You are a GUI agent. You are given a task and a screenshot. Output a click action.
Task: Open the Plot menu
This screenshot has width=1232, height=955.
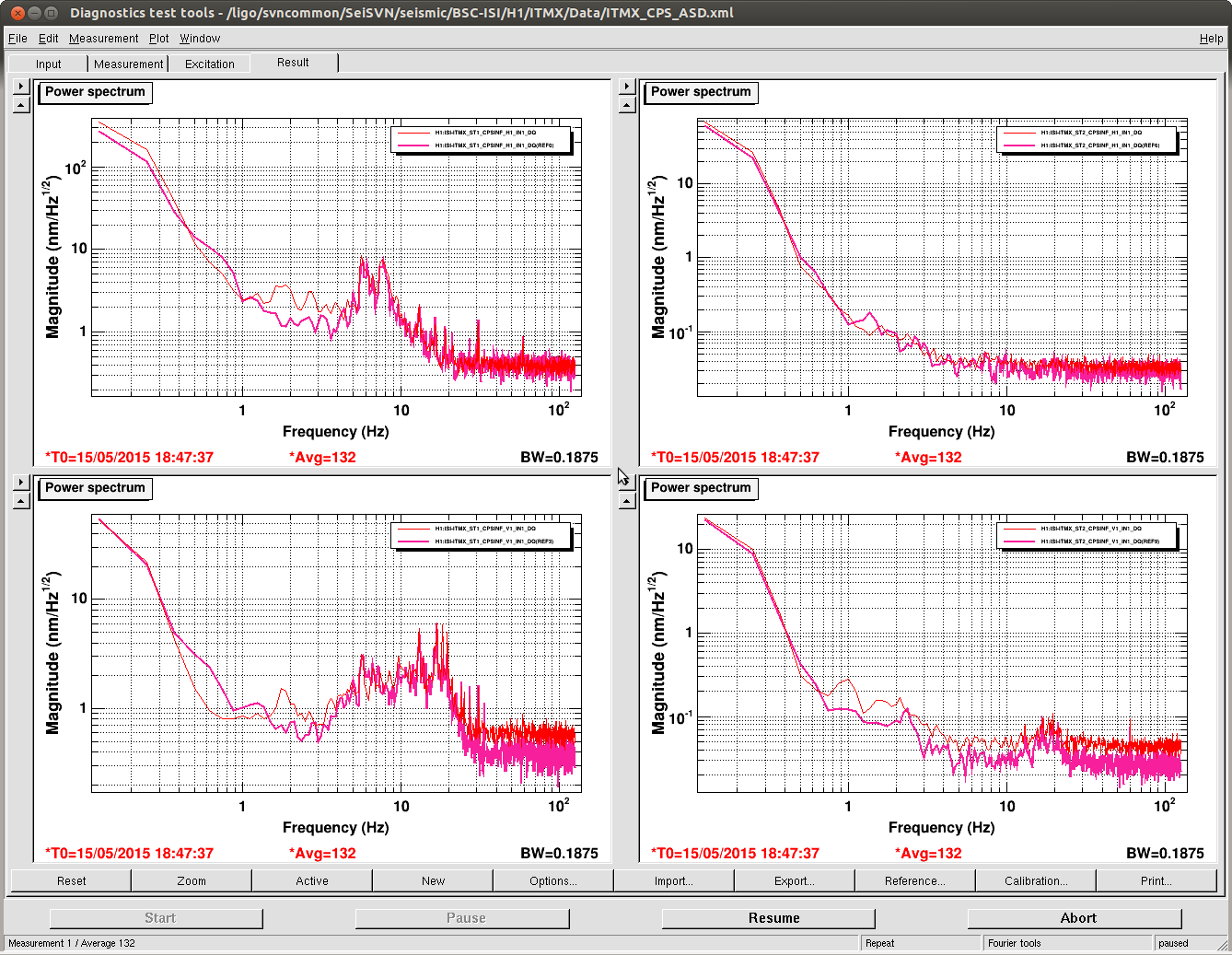coord(159,39)
